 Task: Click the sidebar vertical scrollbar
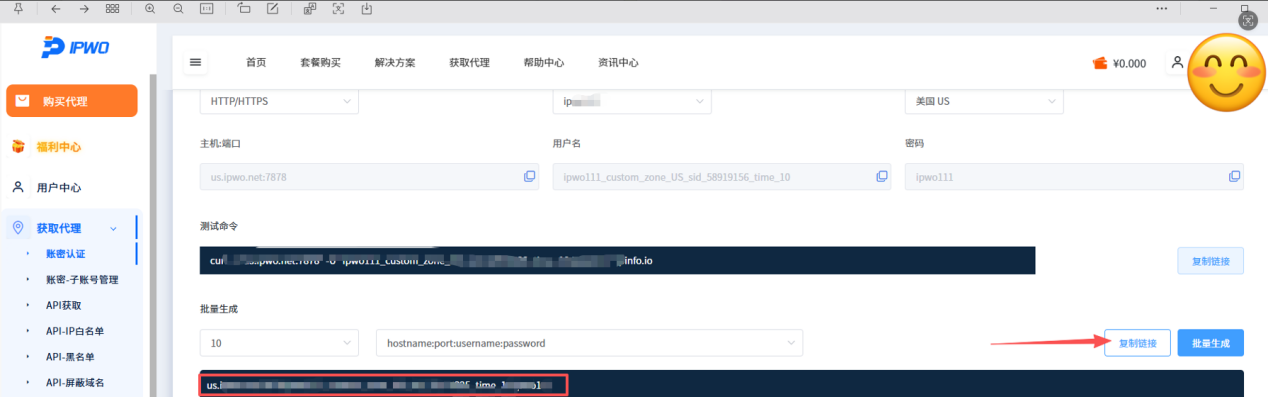[x=153, y=236]
